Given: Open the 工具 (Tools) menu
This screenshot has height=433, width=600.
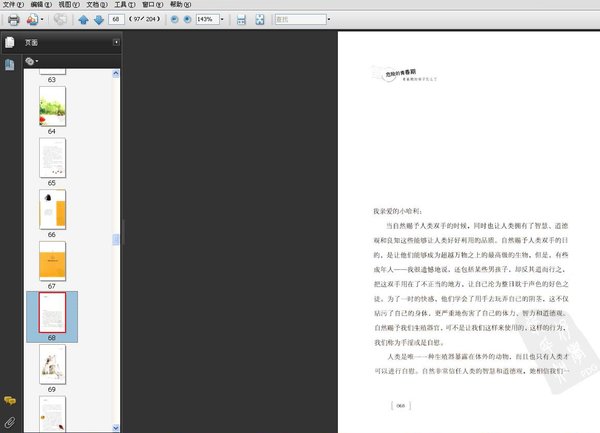Looking at the screenshot, I should pyautogui.click(x=125, y=5).
